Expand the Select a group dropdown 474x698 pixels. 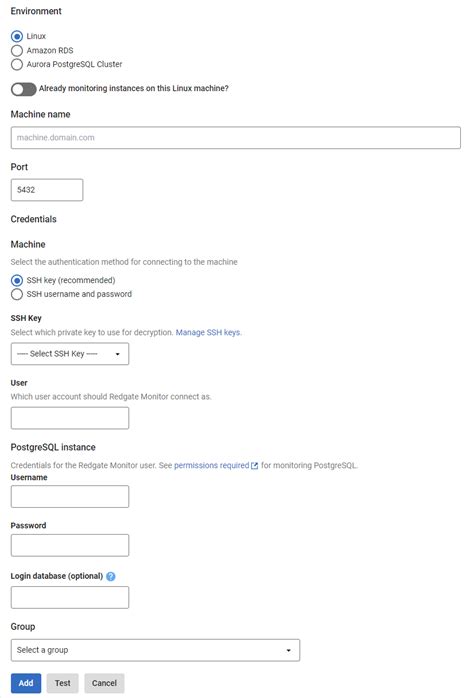click(x=155, y=650)
